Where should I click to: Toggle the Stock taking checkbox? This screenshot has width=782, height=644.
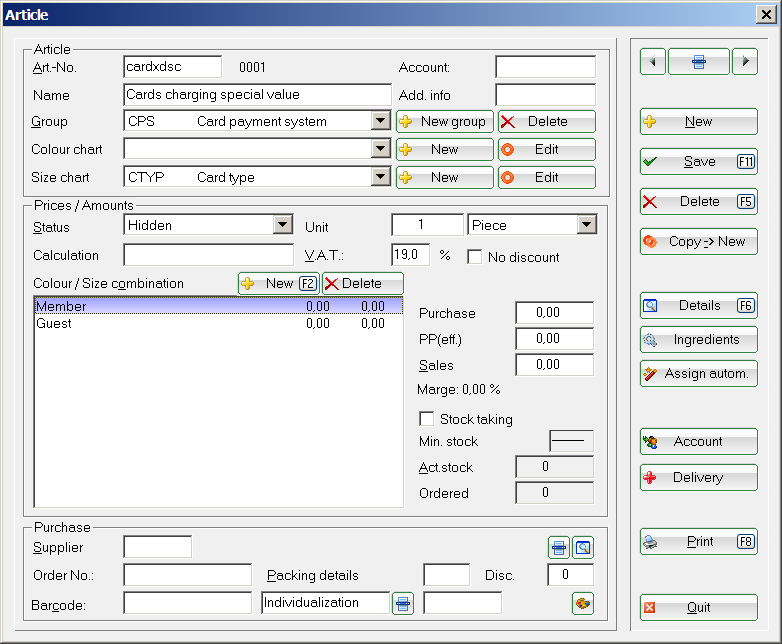427,419
